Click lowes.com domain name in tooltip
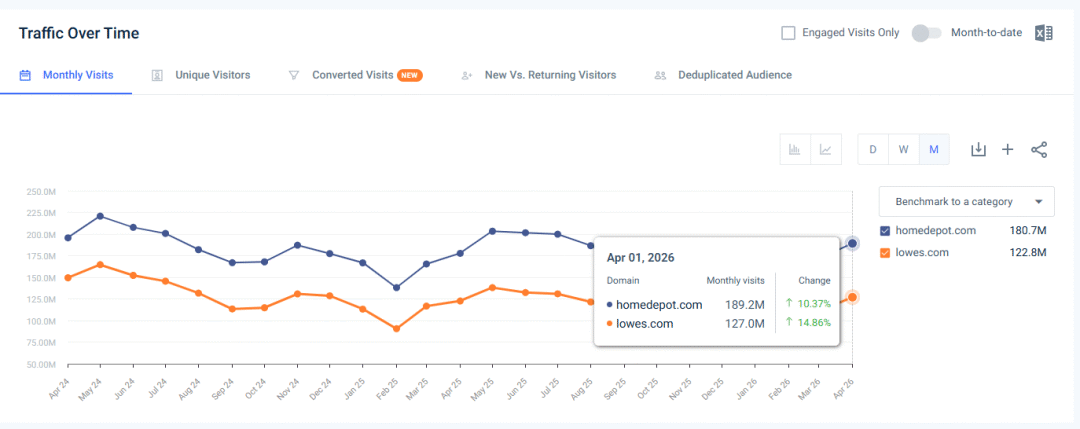1080x429 pixels. click(x=646, y=324)
